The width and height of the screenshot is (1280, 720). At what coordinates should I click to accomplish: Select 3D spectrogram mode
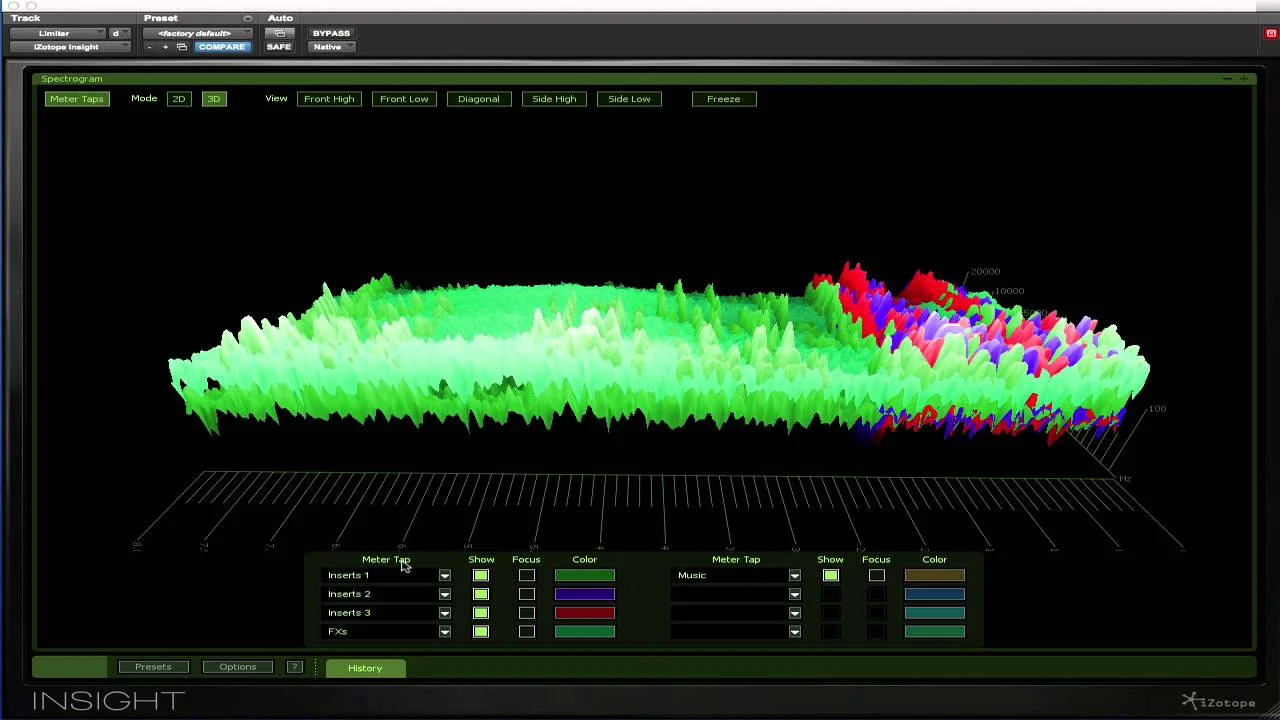click(x=213, y=98)
